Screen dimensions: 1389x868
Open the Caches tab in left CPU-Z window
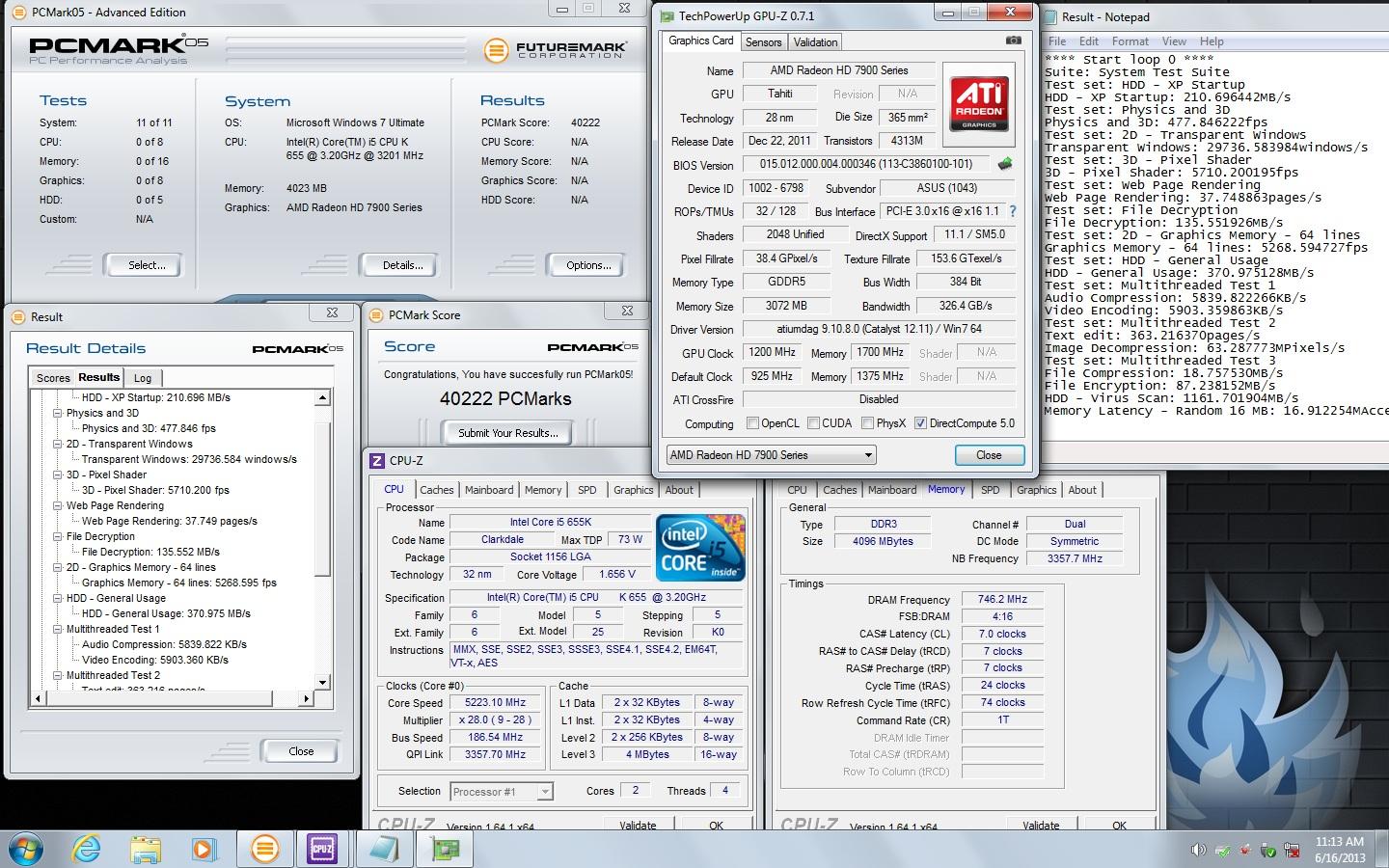click(436, 490)
